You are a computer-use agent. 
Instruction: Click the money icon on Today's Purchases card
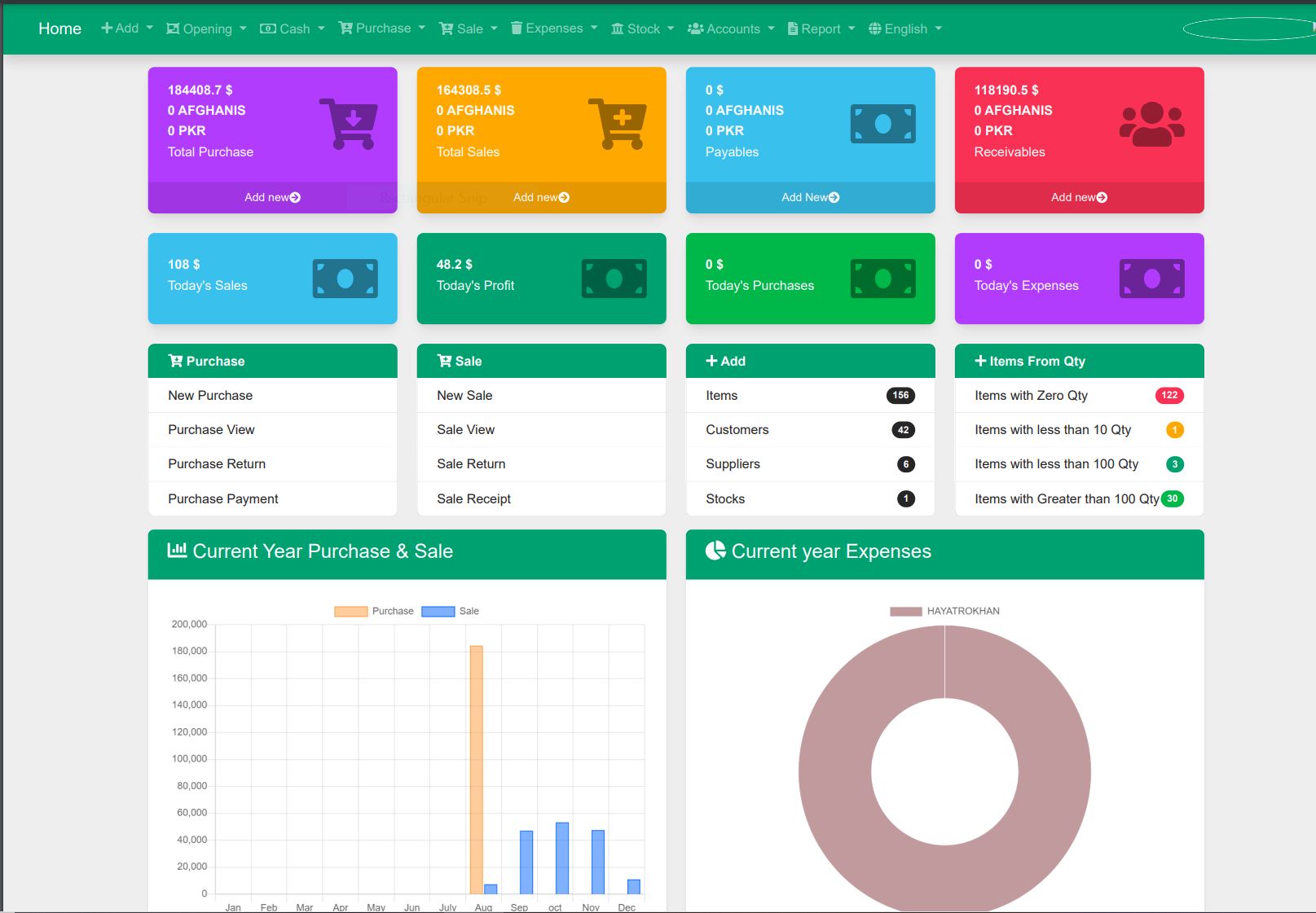883,279
